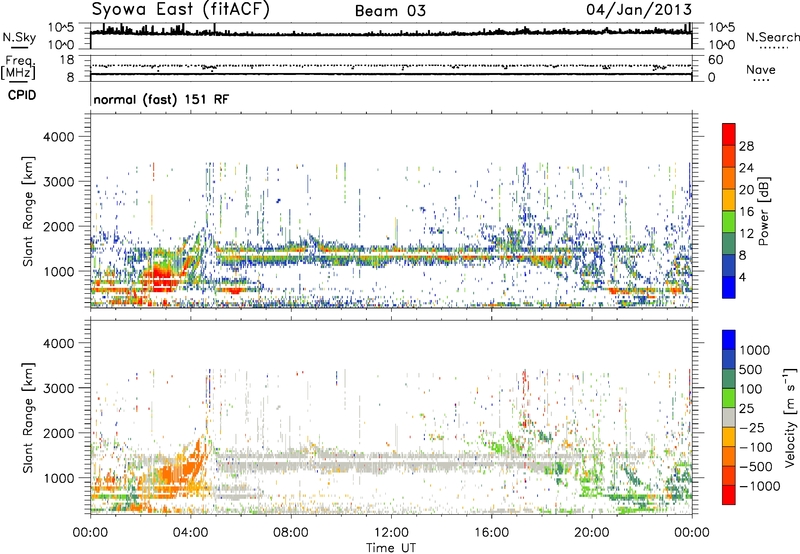800x554 pixels.
Task: Click the '28' tick on power colorbar
Action: 746,146
